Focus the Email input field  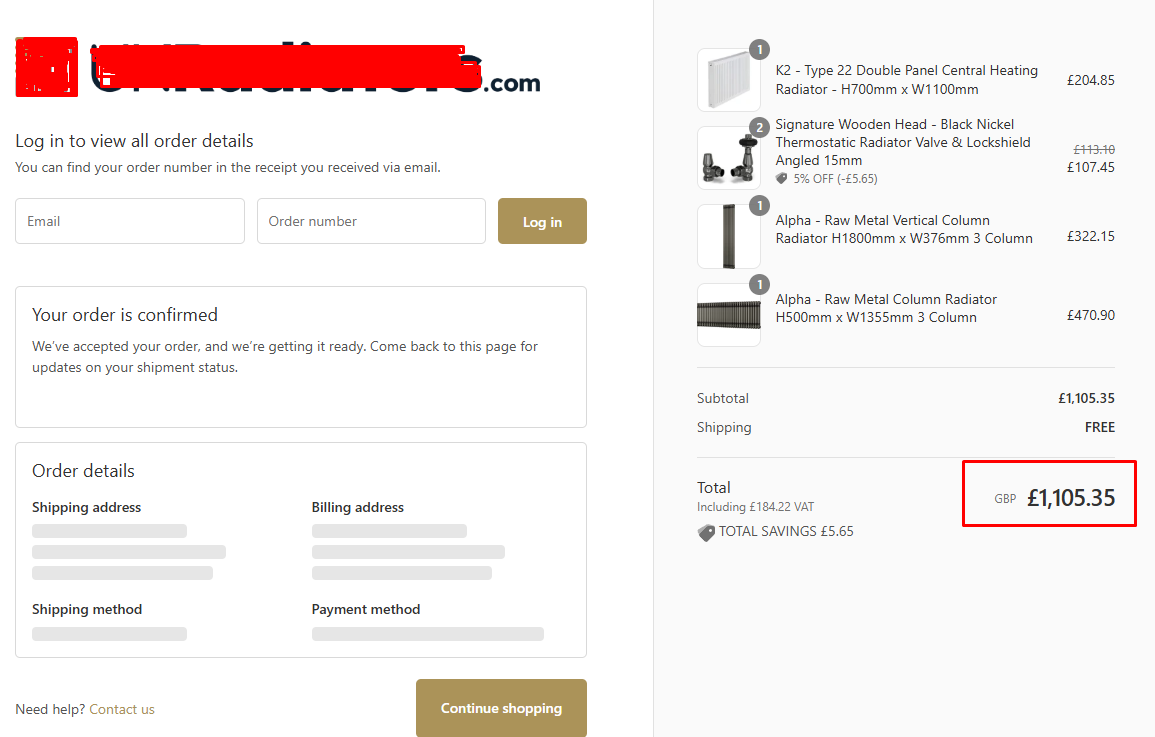pyautogui.click(x=130, y=221)
